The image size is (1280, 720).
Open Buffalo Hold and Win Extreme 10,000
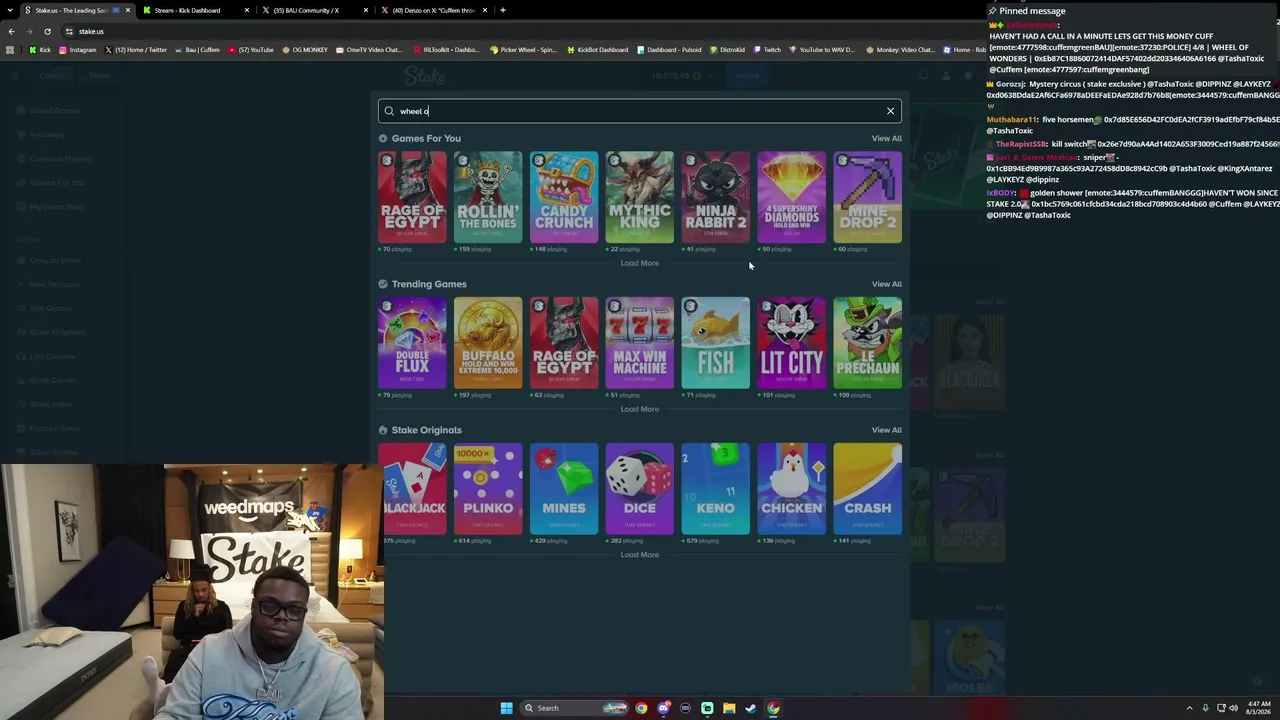(x=488, y=343)
